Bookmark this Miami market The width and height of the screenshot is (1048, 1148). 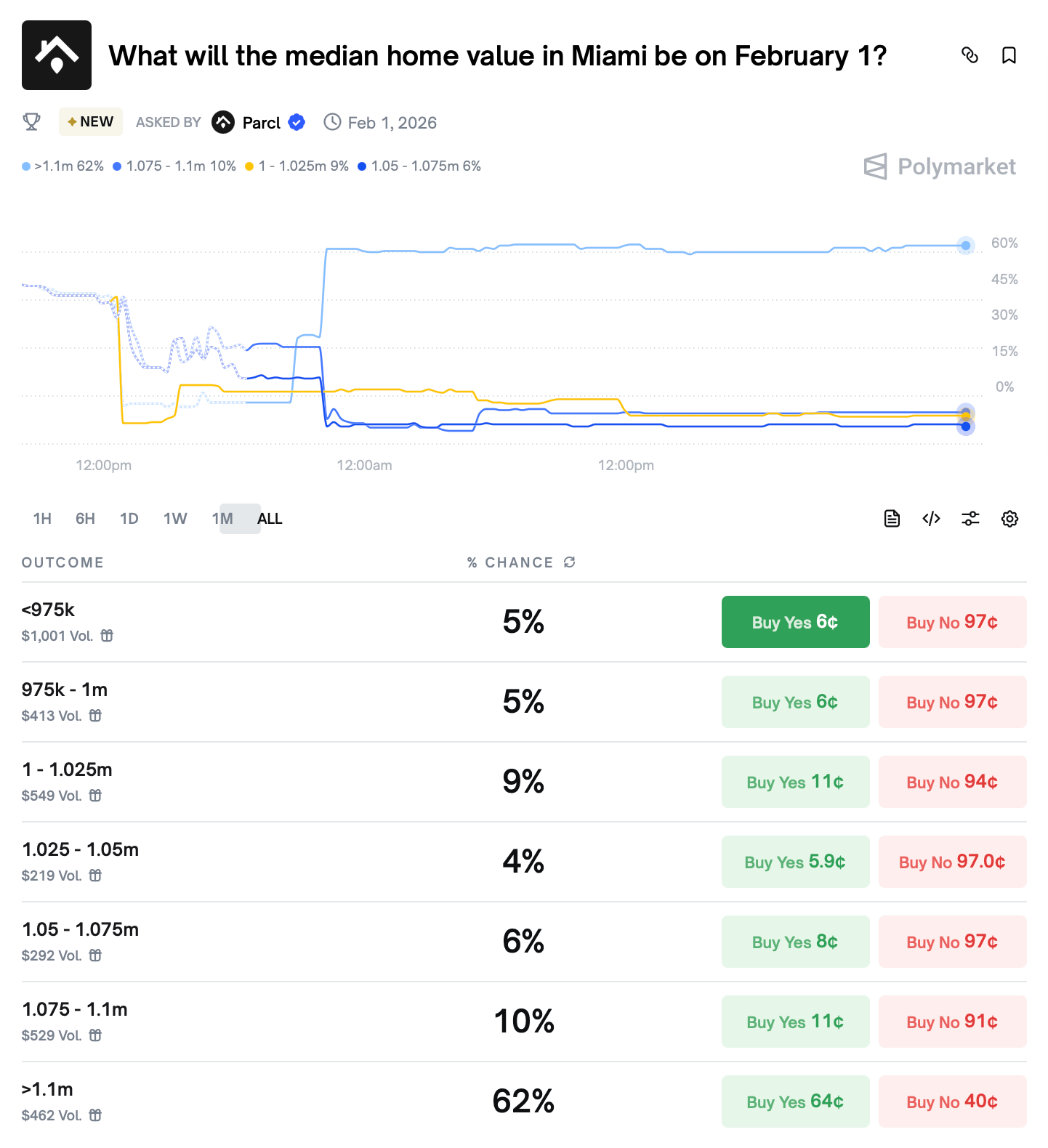tap(1009, 55)
